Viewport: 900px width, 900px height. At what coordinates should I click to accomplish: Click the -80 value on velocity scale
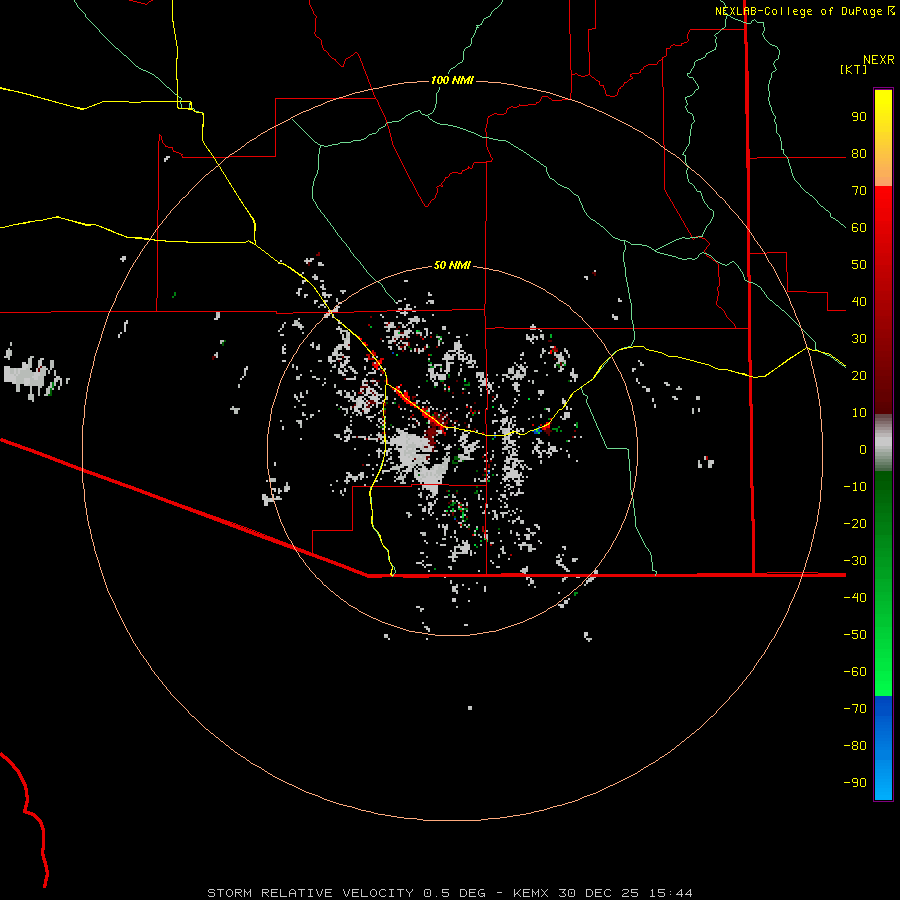point(855,746)
